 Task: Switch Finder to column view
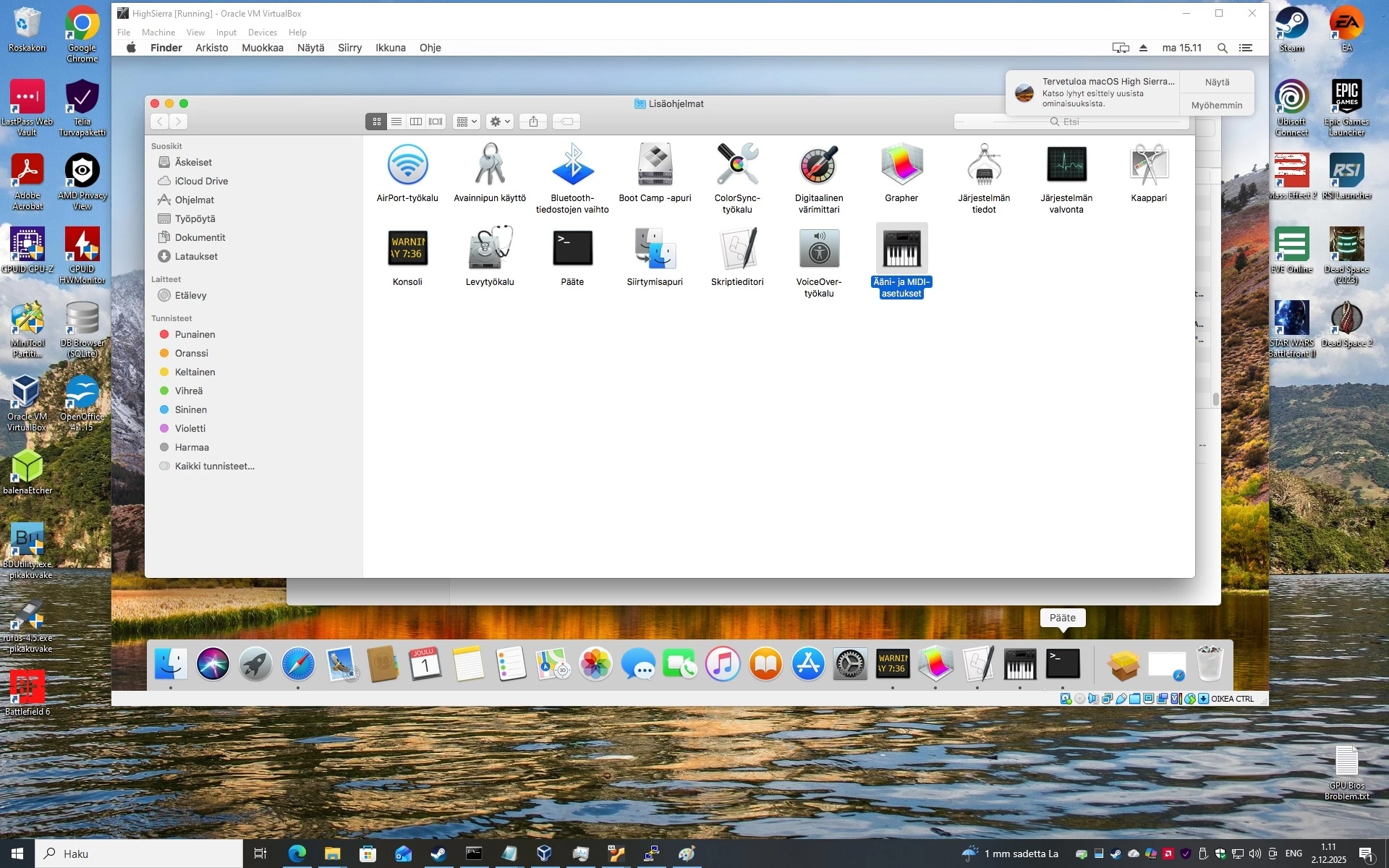coord(416,122)
